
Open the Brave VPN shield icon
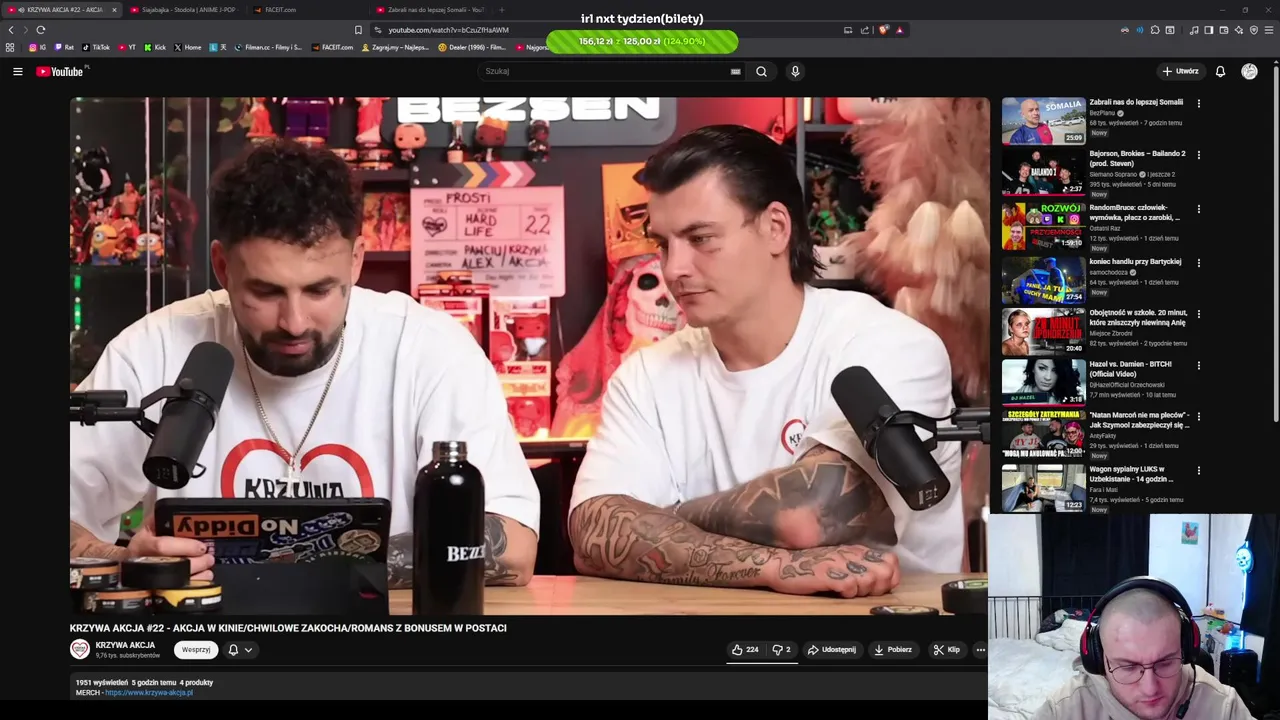point(1254,30)
